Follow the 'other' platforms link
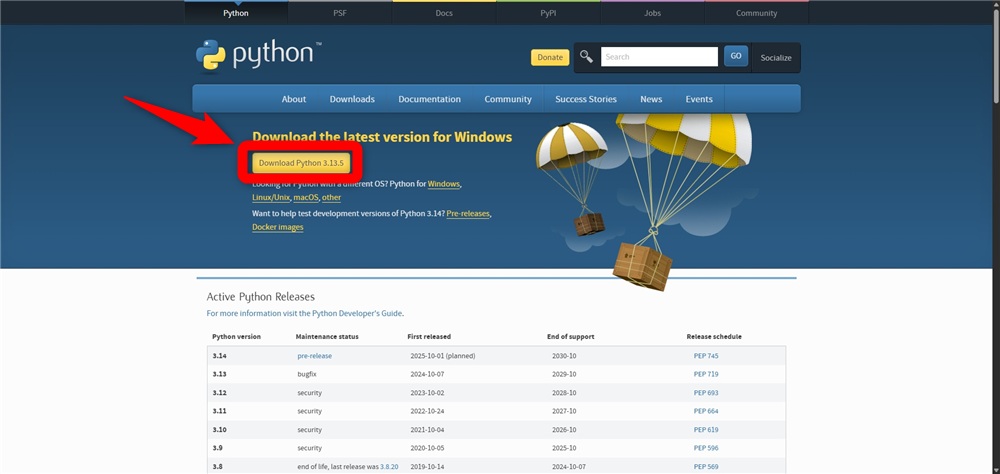 coord(332,198)
